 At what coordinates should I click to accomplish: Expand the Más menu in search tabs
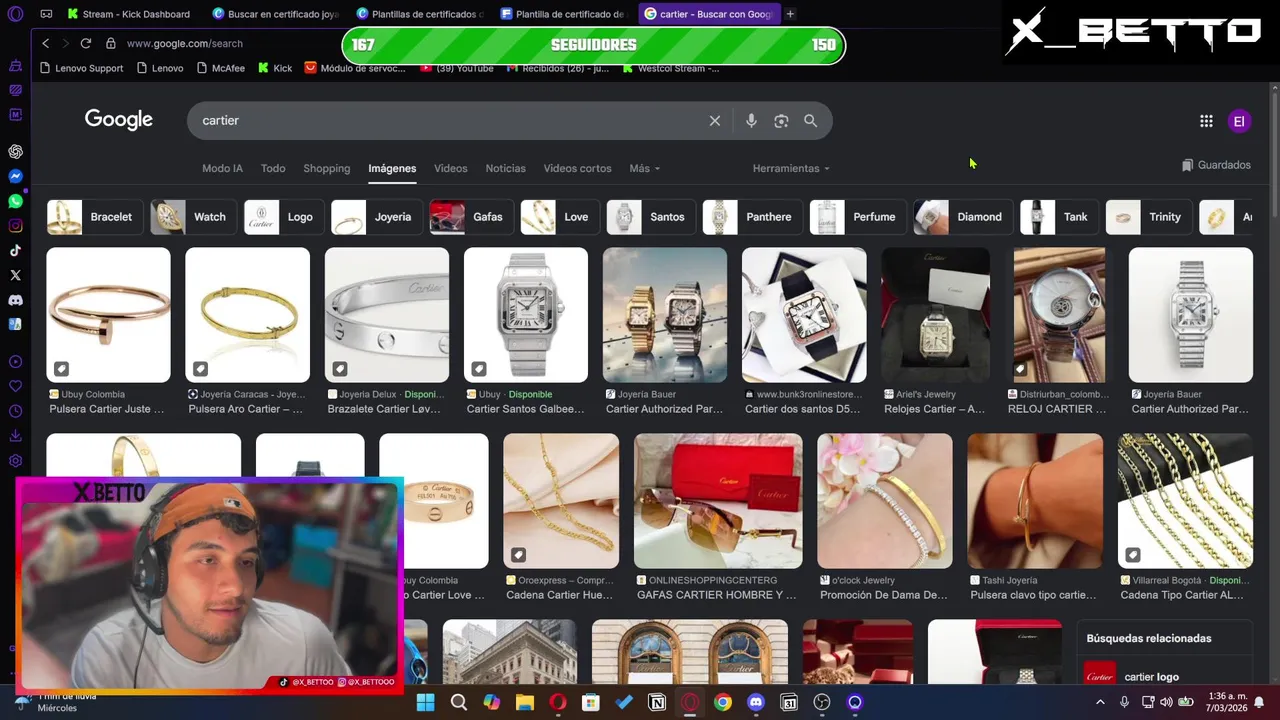coord(644,168)
